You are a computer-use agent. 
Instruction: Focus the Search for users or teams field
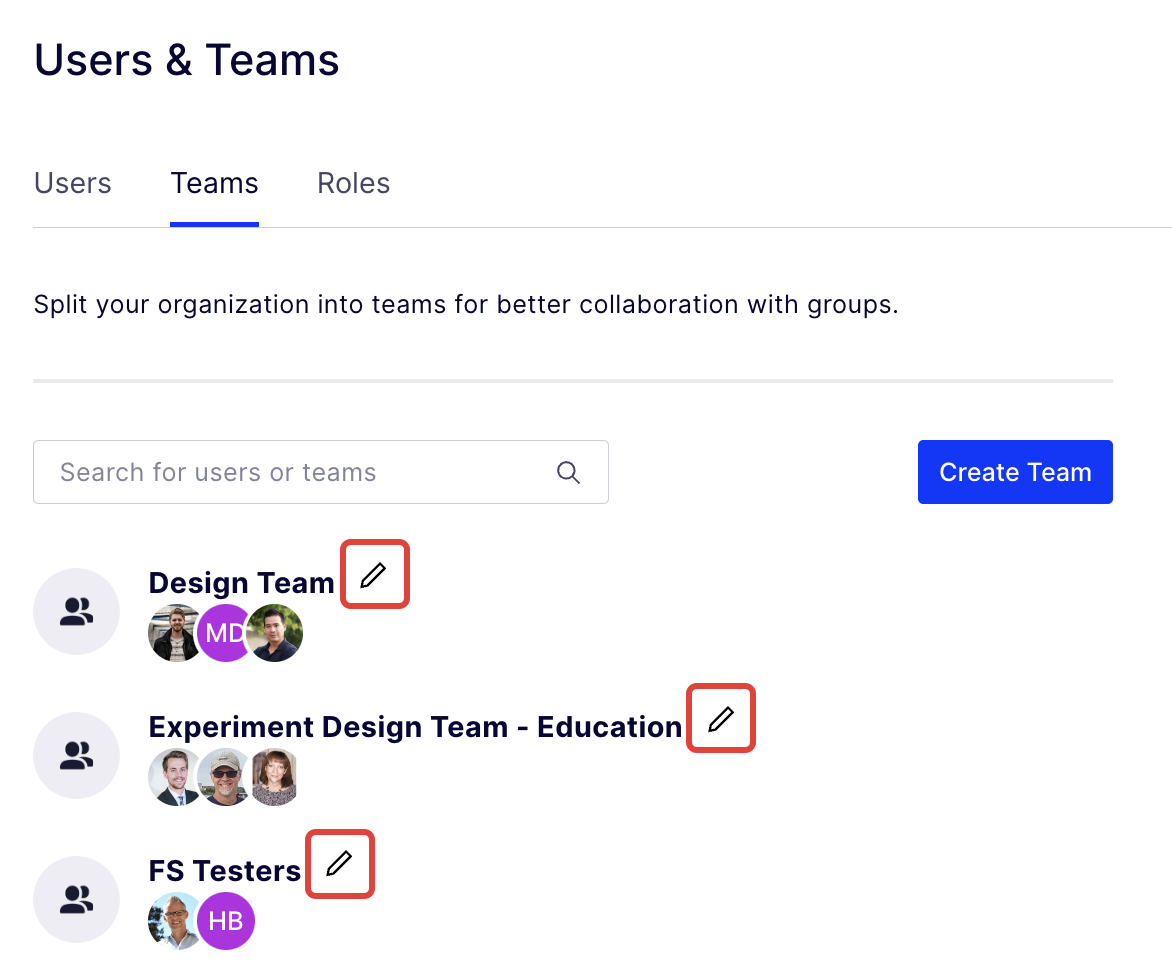coord(321,472)
